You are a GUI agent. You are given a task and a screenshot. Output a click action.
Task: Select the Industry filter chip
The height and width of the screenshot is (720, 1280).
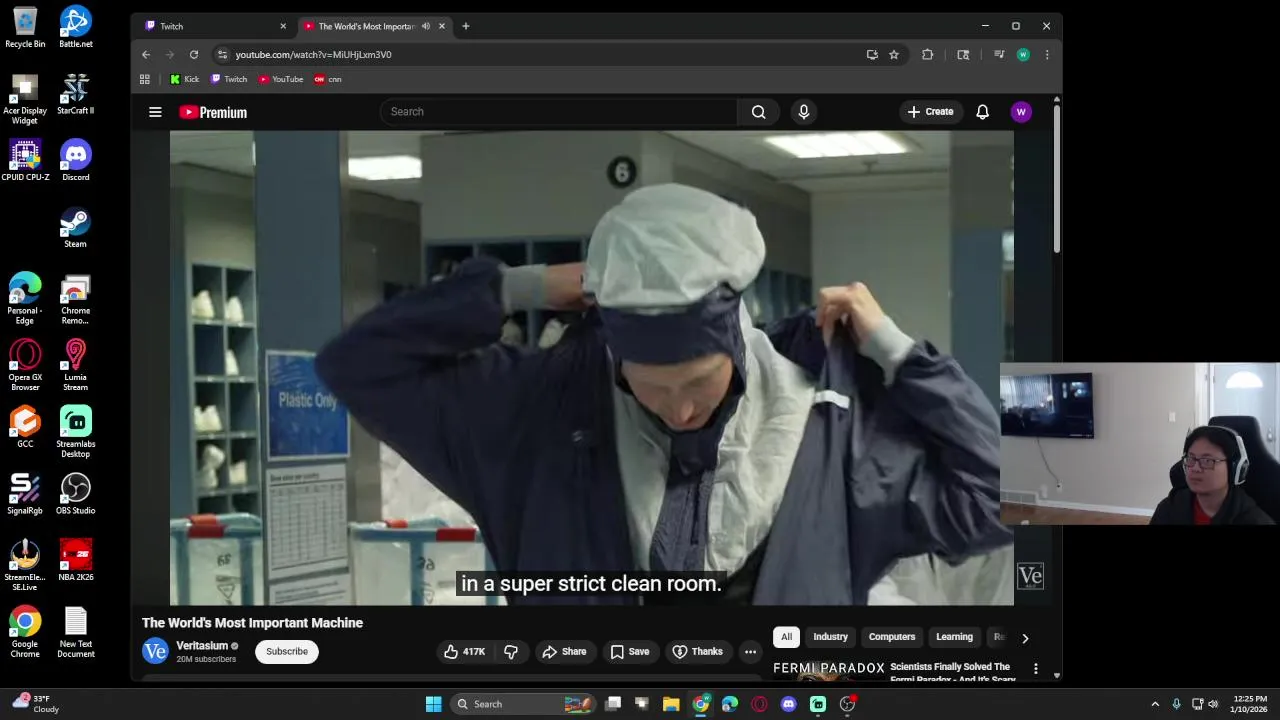coord(830,637)
